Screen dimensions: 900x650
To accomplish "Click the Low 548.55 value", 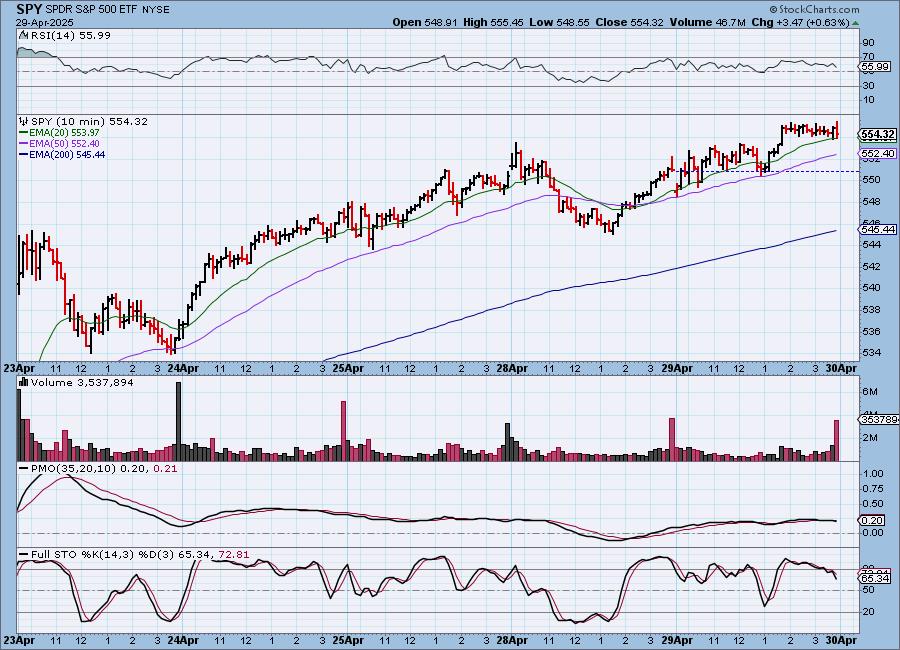I will coord(560,22).
